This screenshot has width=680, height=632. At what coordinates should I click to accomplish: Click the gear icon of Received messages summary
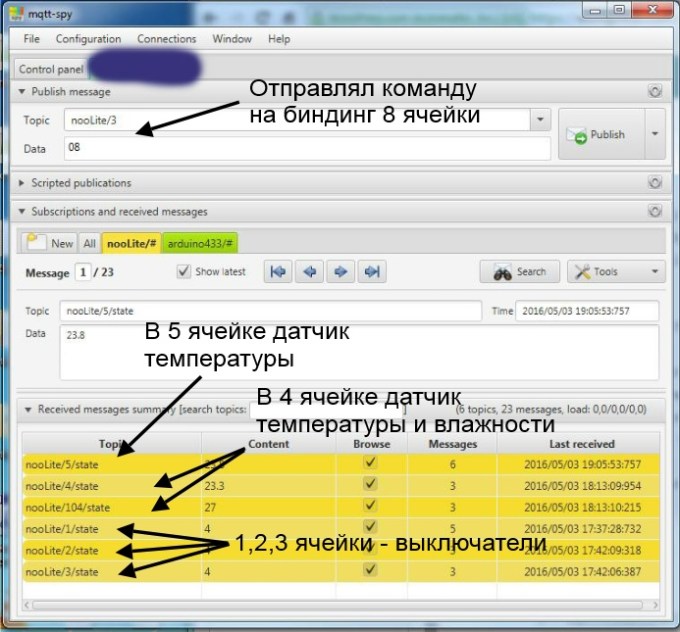(x=655, y=409)
